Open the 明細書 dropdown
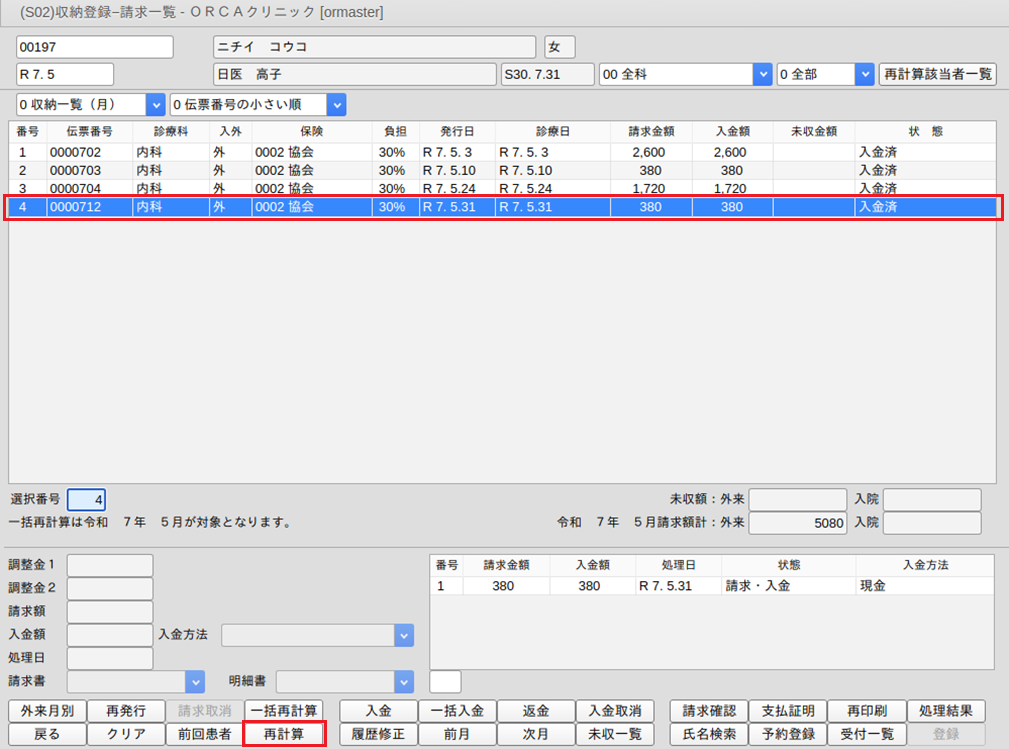Viewport: 1009px width, 749px height. pyautogui.click(x=403, y=682)
